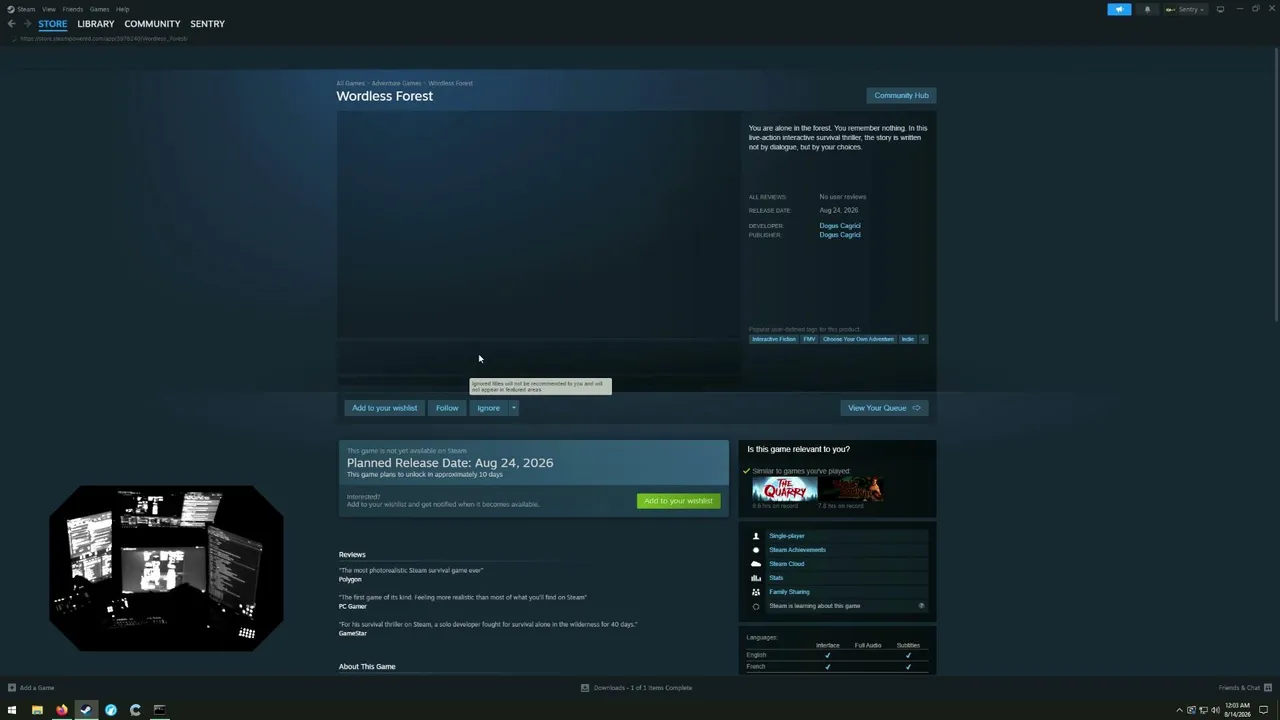Viewport: 1280px width, 720px height.
Task: Click the Steam Cloud feature link
Action: coord(786,564)
